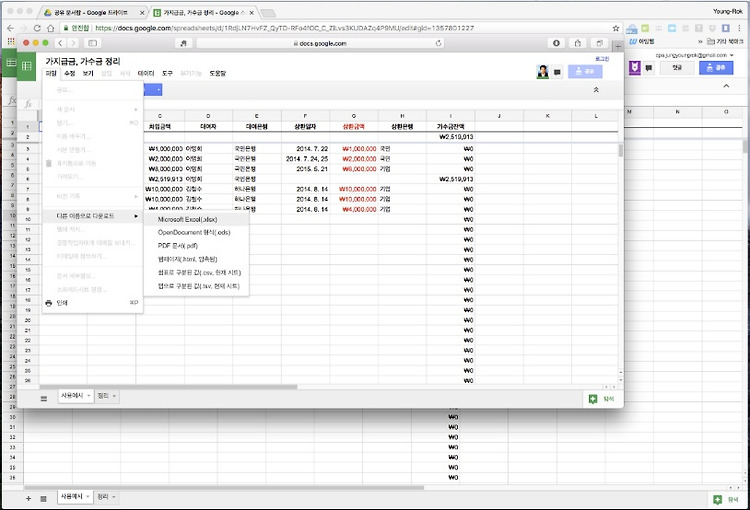Click the Safari downloads circle icon
Screen dimensions: 750x510
(556, 43)
